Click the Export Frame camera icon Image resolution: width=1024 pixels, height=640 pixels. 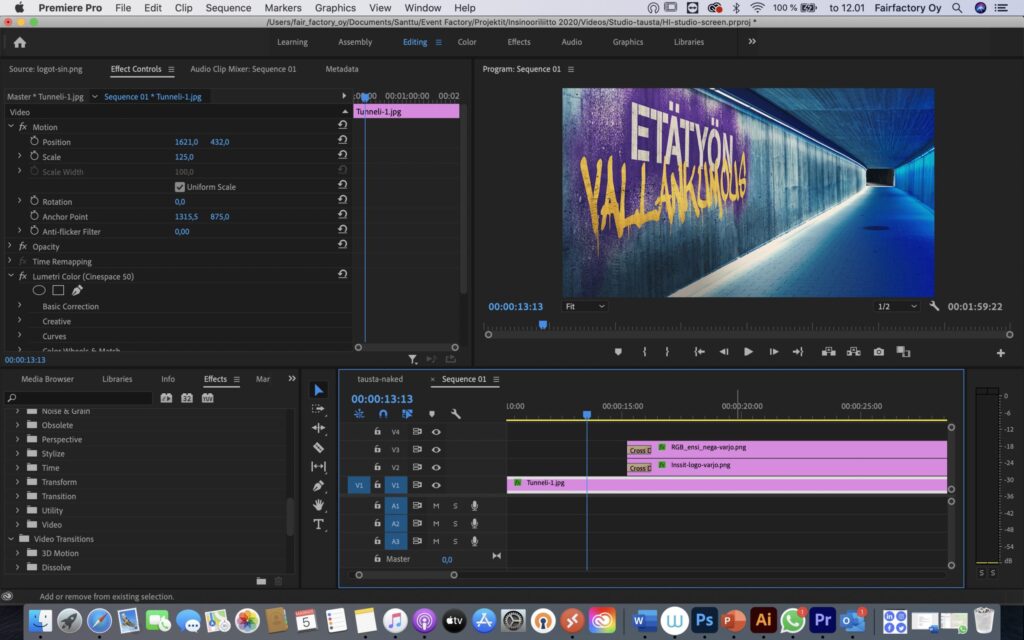tap(878, 352)
